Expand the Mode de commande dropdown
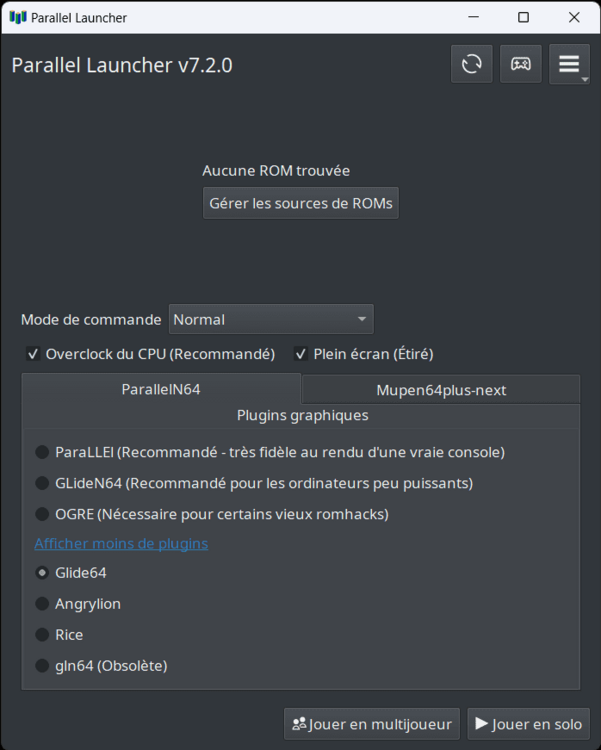This screenshot has width=601, height=750. coord(271,319)
